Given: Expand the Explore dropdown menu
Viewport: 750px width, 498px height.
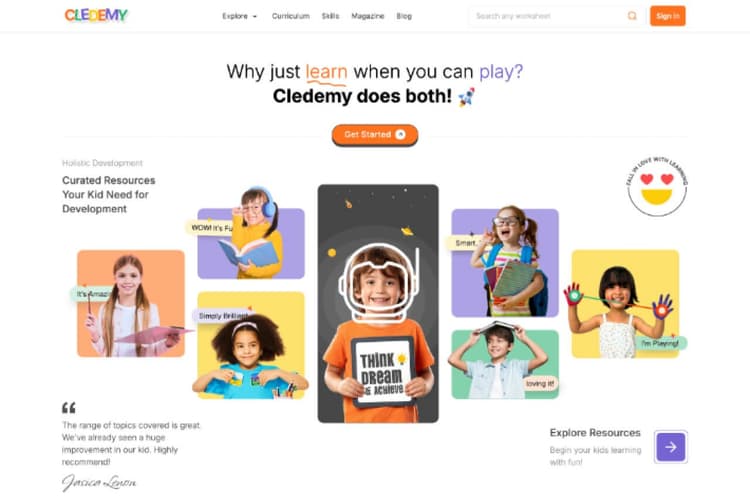Looking at the screenshot, I should pyautogui.click(x=239, y=16).
